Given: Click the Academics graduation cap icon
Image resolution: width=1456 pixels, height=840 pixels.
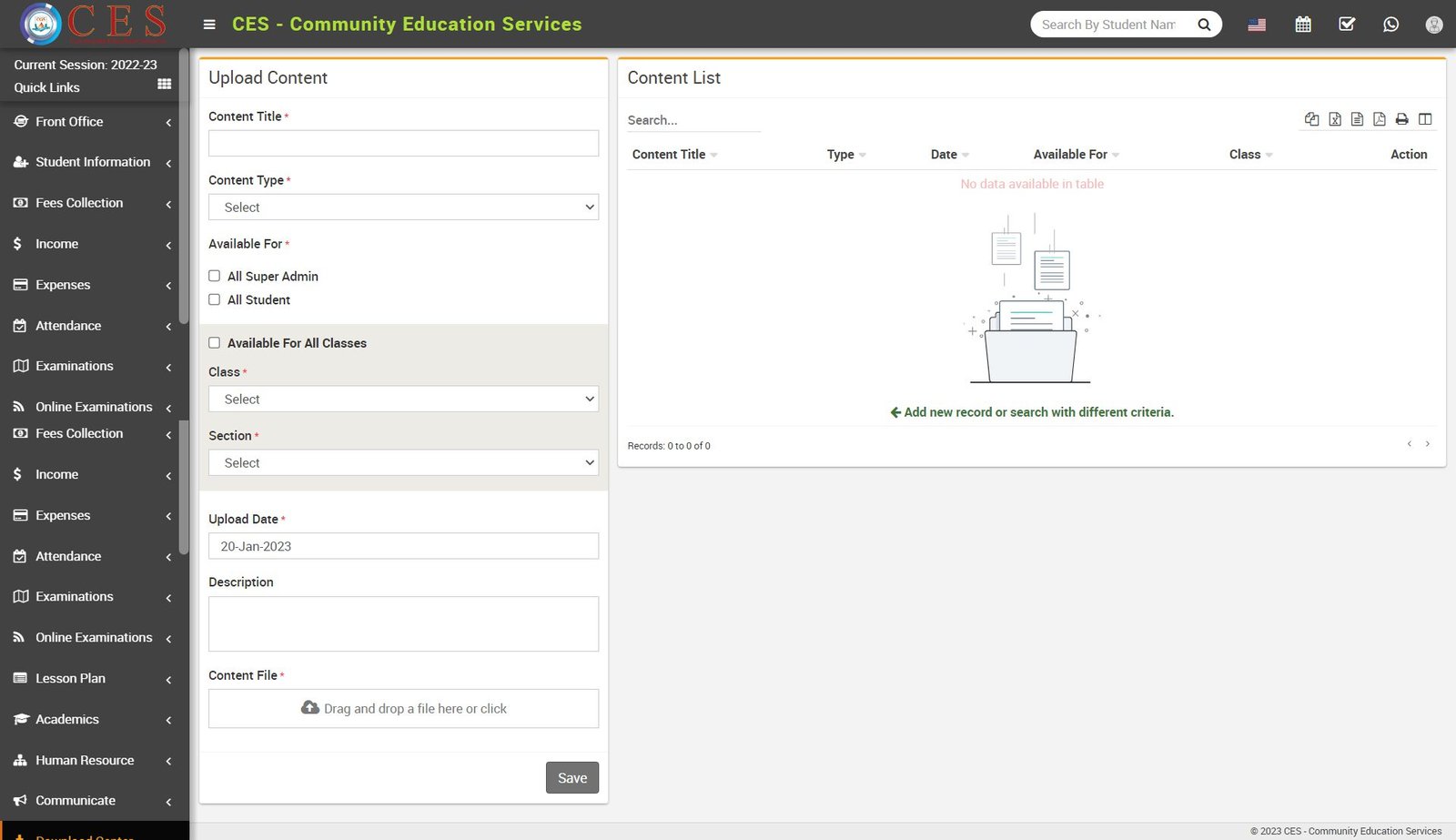Looking at the screenshot, I should click(21, 719).
